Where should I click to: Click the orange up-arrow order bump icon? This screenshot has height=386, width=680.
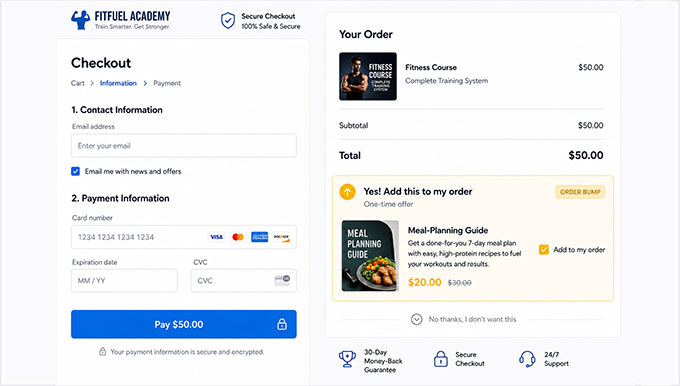(x=347, y=192)
